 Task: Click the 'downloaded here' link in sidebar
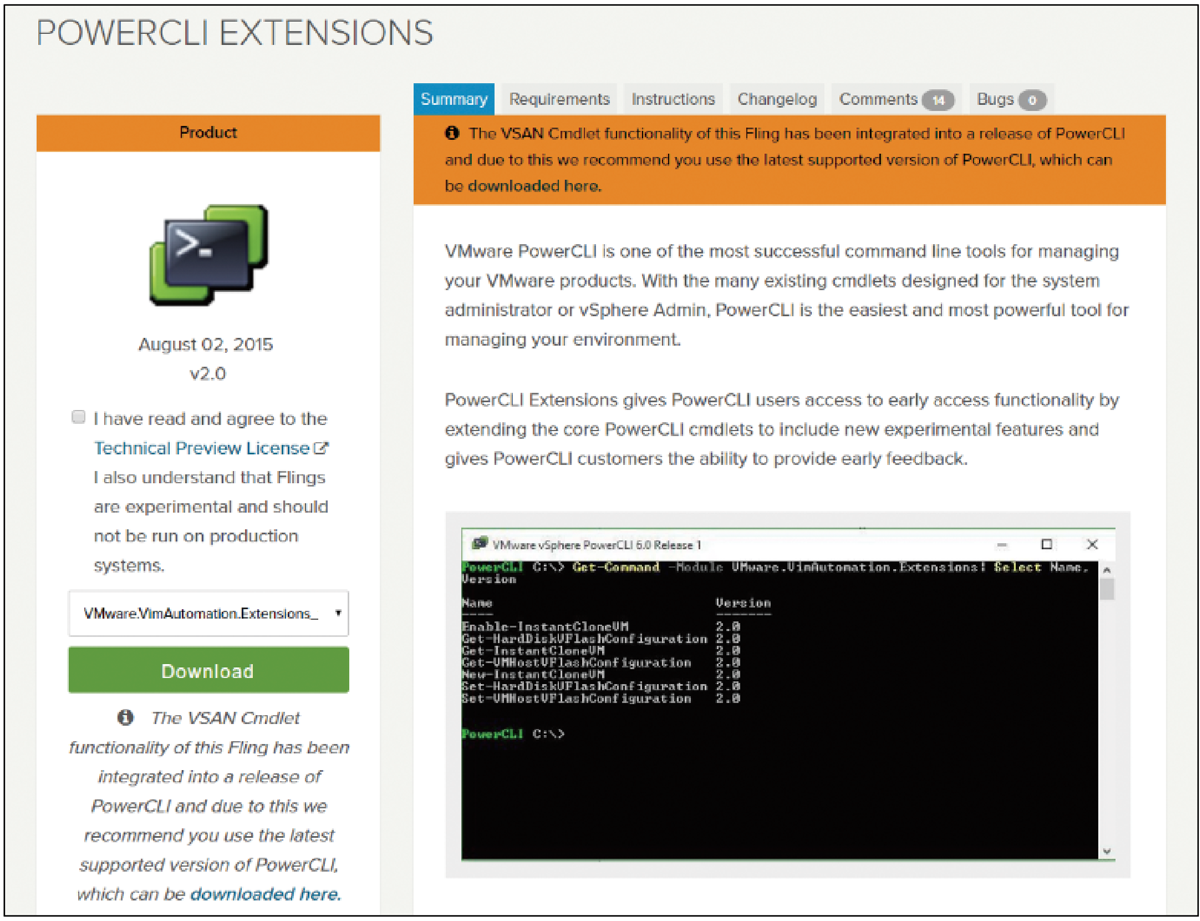tap(265, 894)
